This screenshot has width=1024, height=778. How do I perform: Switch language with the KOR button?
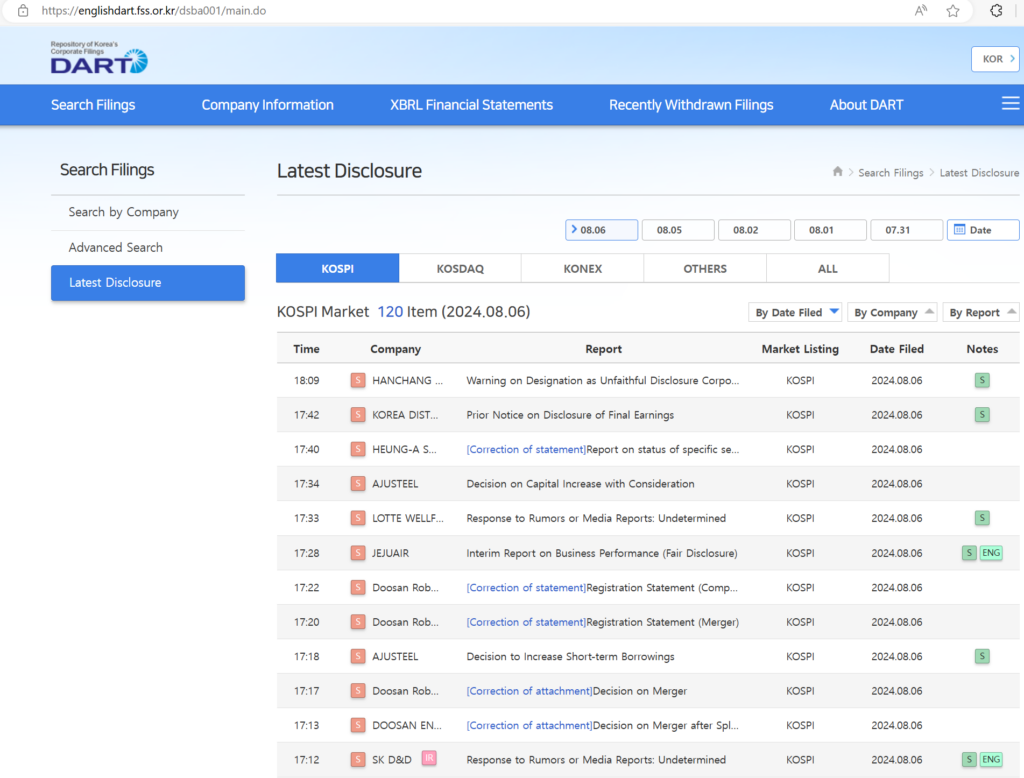(x=995, y=59)
